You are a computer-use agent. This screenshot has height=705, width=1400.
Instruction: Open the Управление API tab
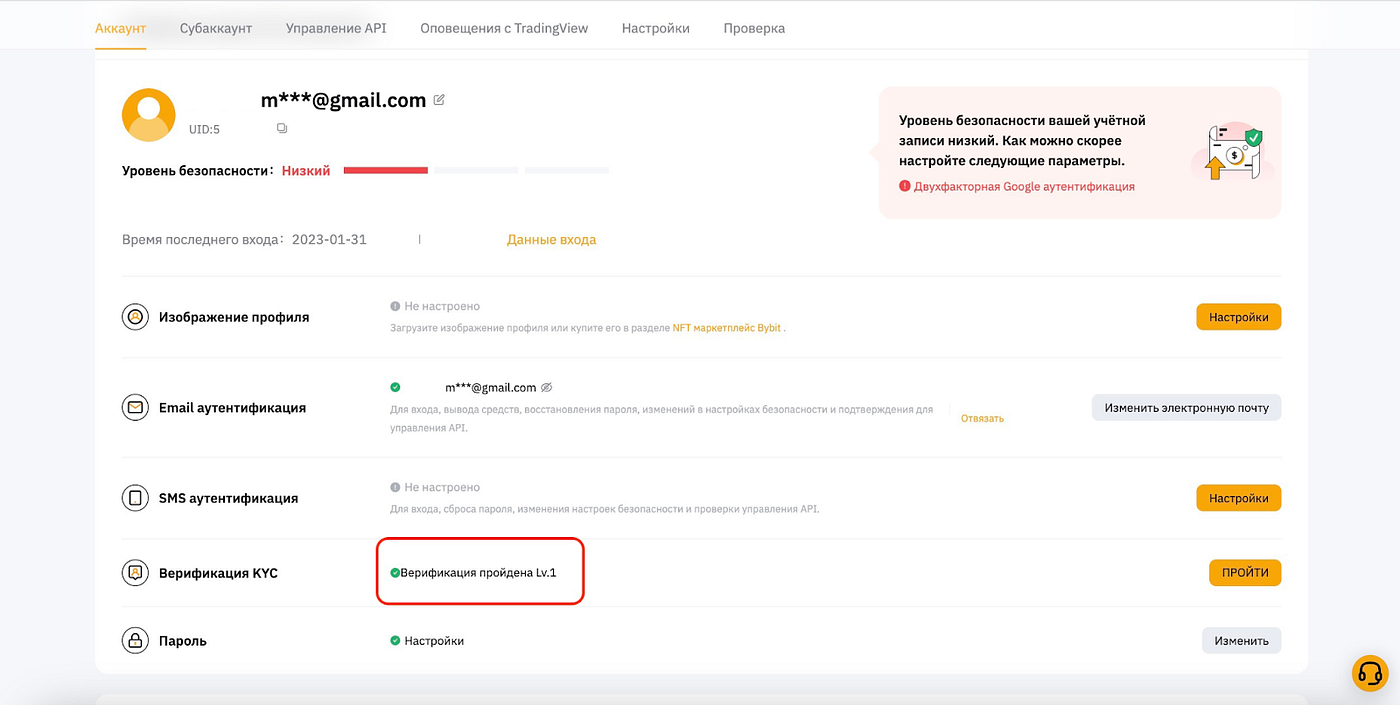tap(336, 28)
